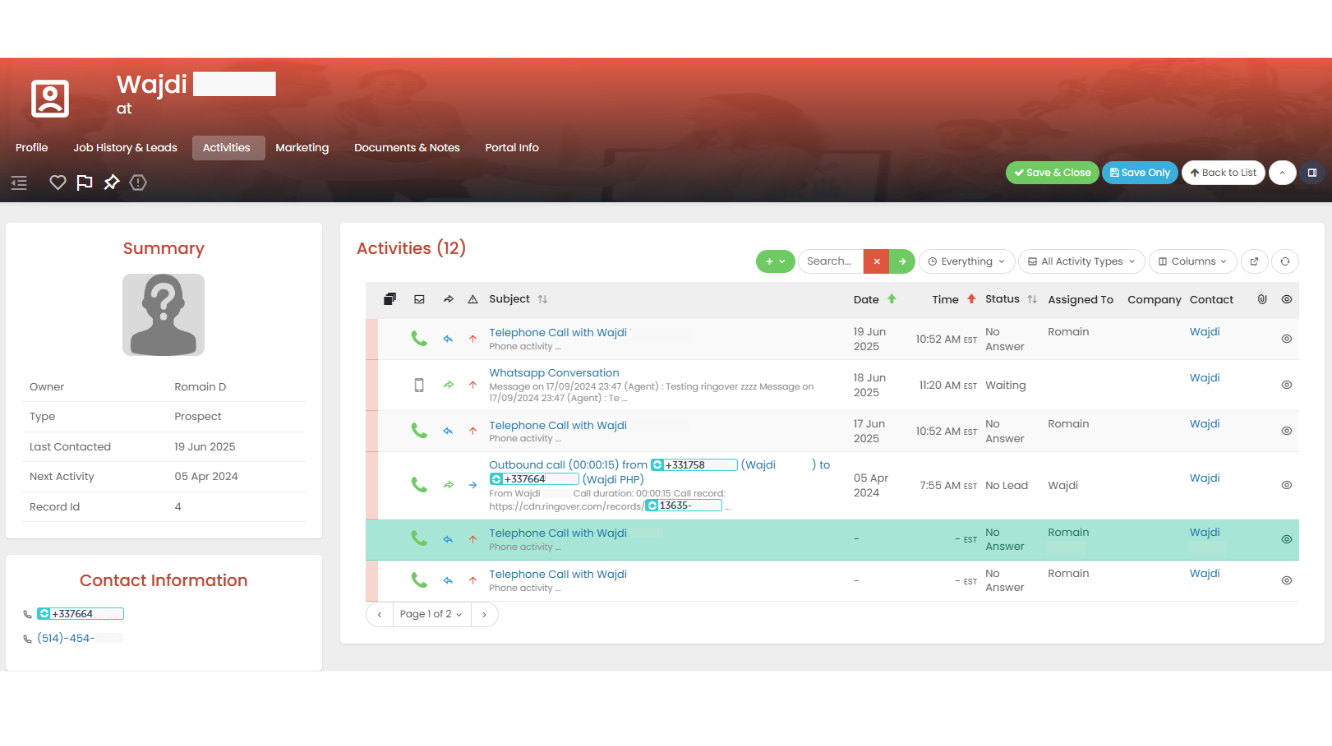
Task: Expand the All Activity Types dropdown
Action: tap(1081, 261)
